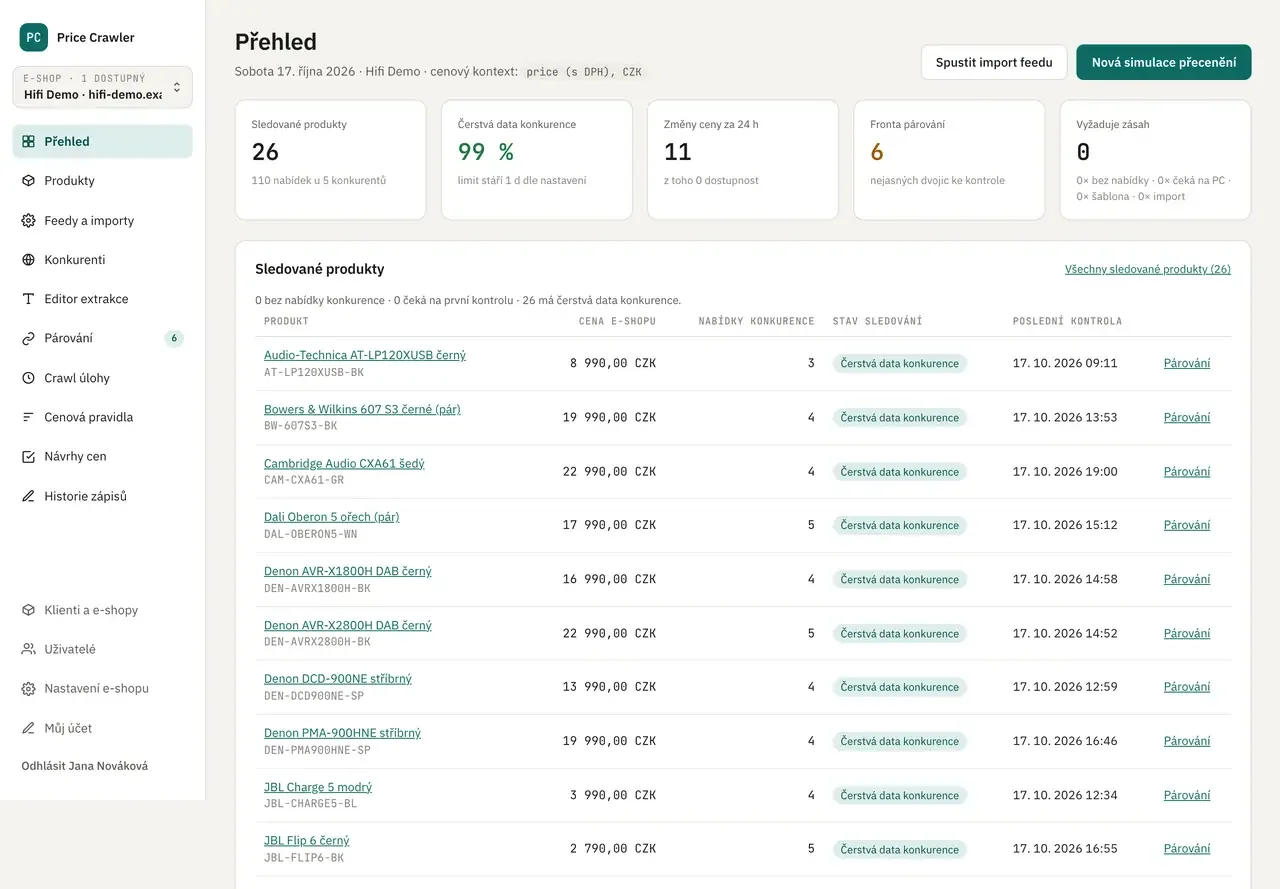Image resolution: width=1280 pixels, height=889 pixels.
Task: Log out via Odhlásit Jana Nováková
Action: tap(85, 766)
